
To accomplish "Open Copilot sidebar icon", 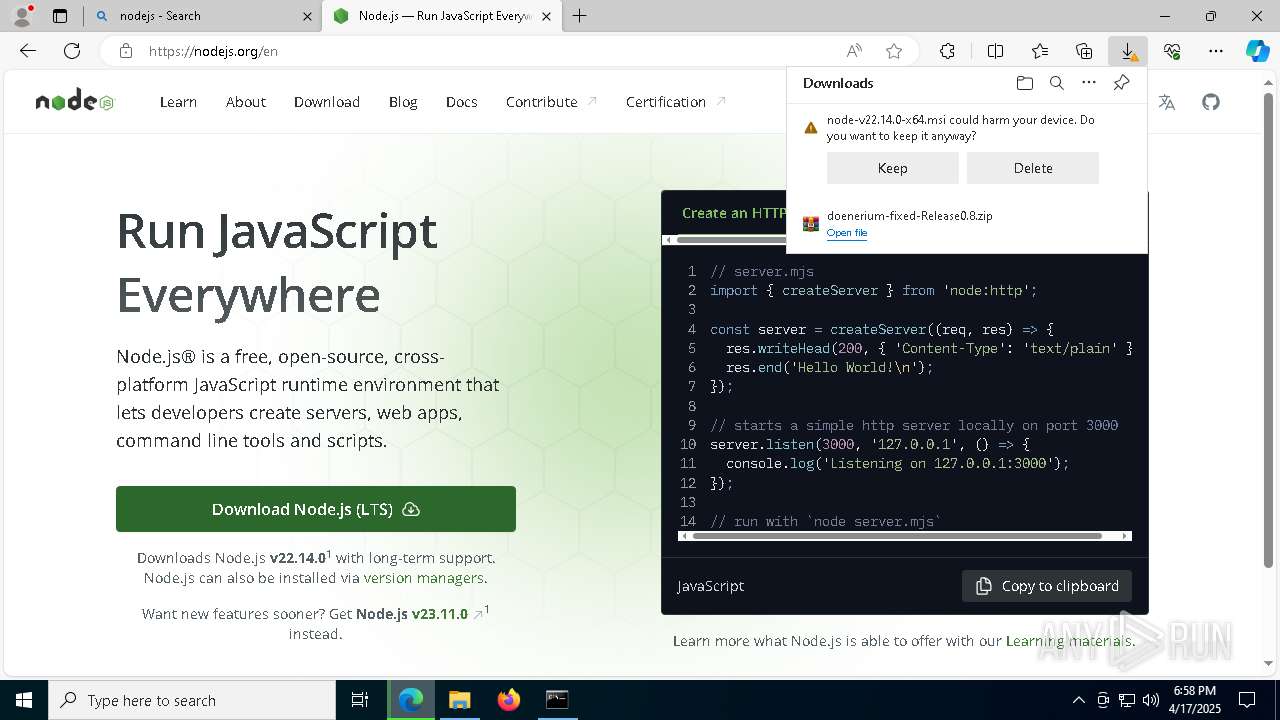I will tap(1258, 51).
